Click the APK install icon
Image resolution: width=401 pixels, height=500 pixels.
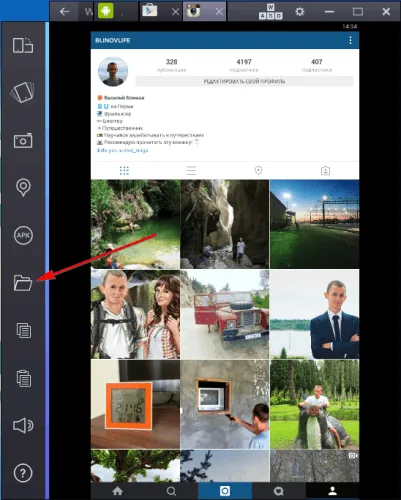(x=23, y=235)
